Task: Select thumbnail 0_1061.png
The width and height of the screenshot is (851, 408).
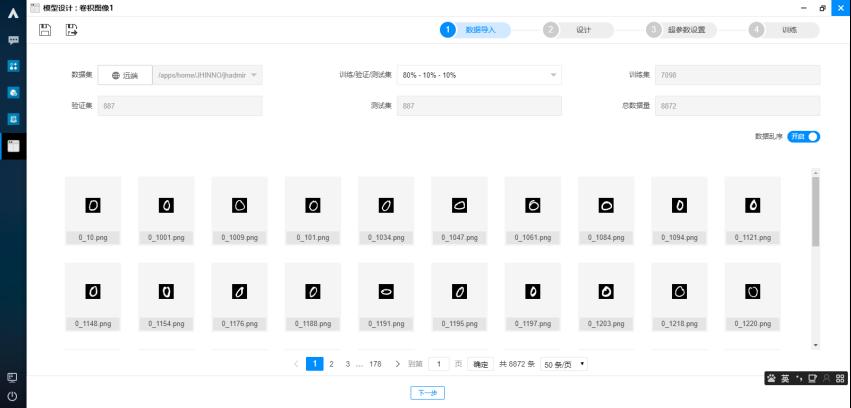Action: coord(532,211)
